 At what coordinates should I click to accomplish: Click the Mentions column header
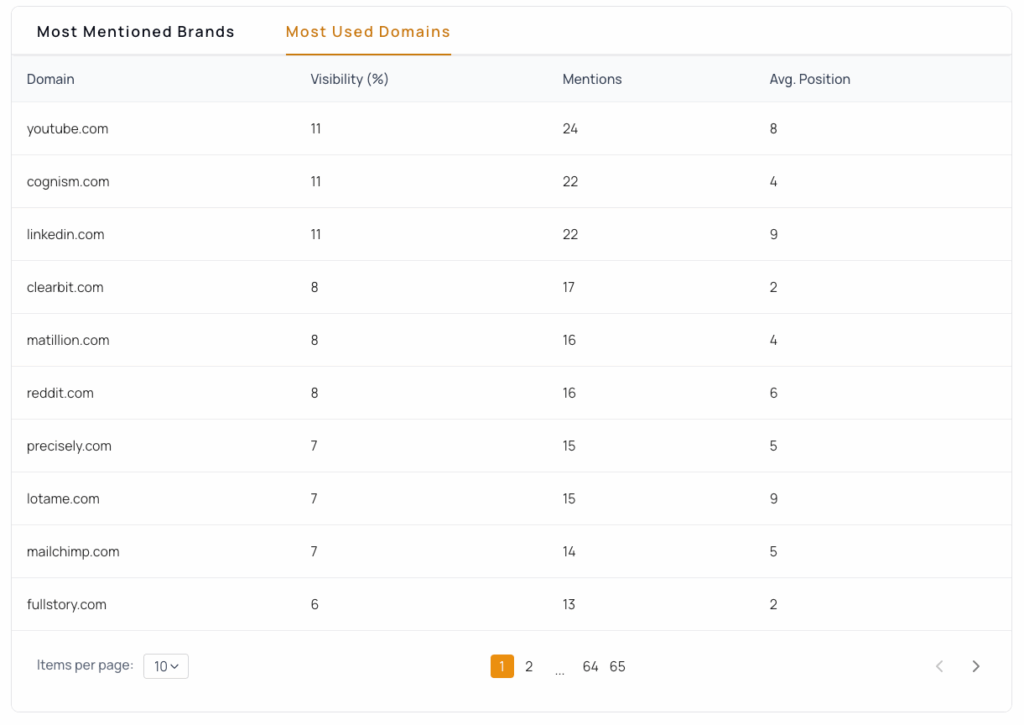(x=592, y=79)
